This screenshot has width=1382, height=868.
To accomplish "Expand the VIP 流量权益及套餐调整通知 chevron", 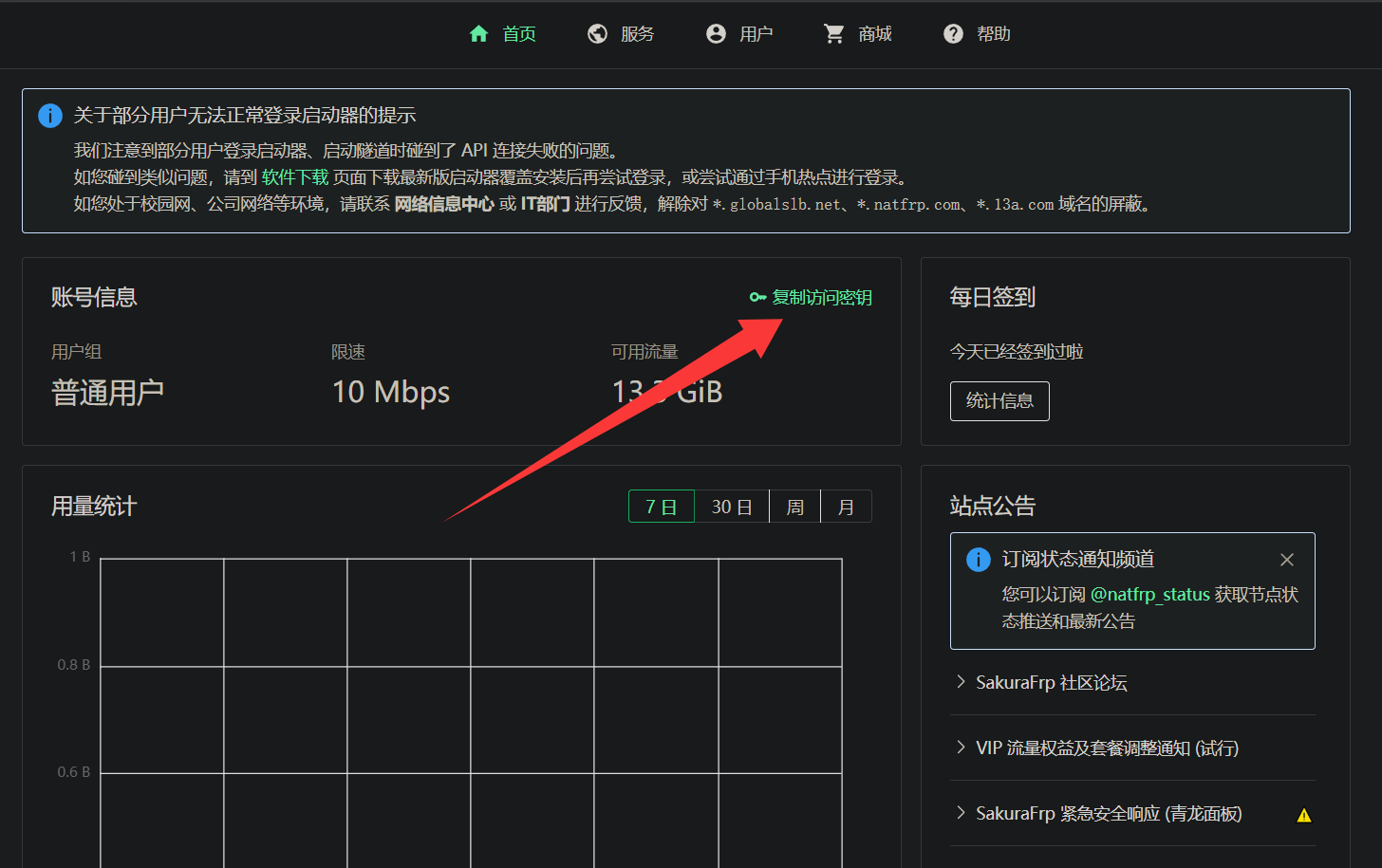I will 961,748.
